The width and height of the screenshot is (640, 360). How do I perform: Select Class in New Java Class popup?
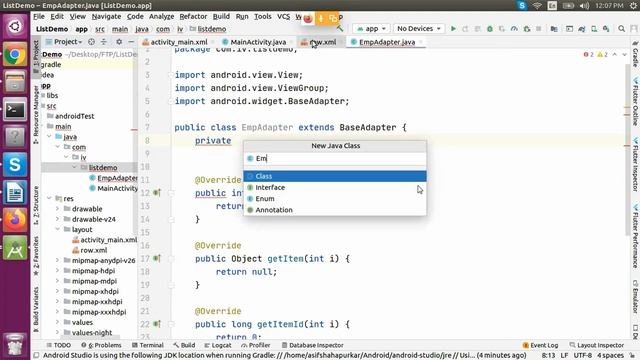click(335, 176)
